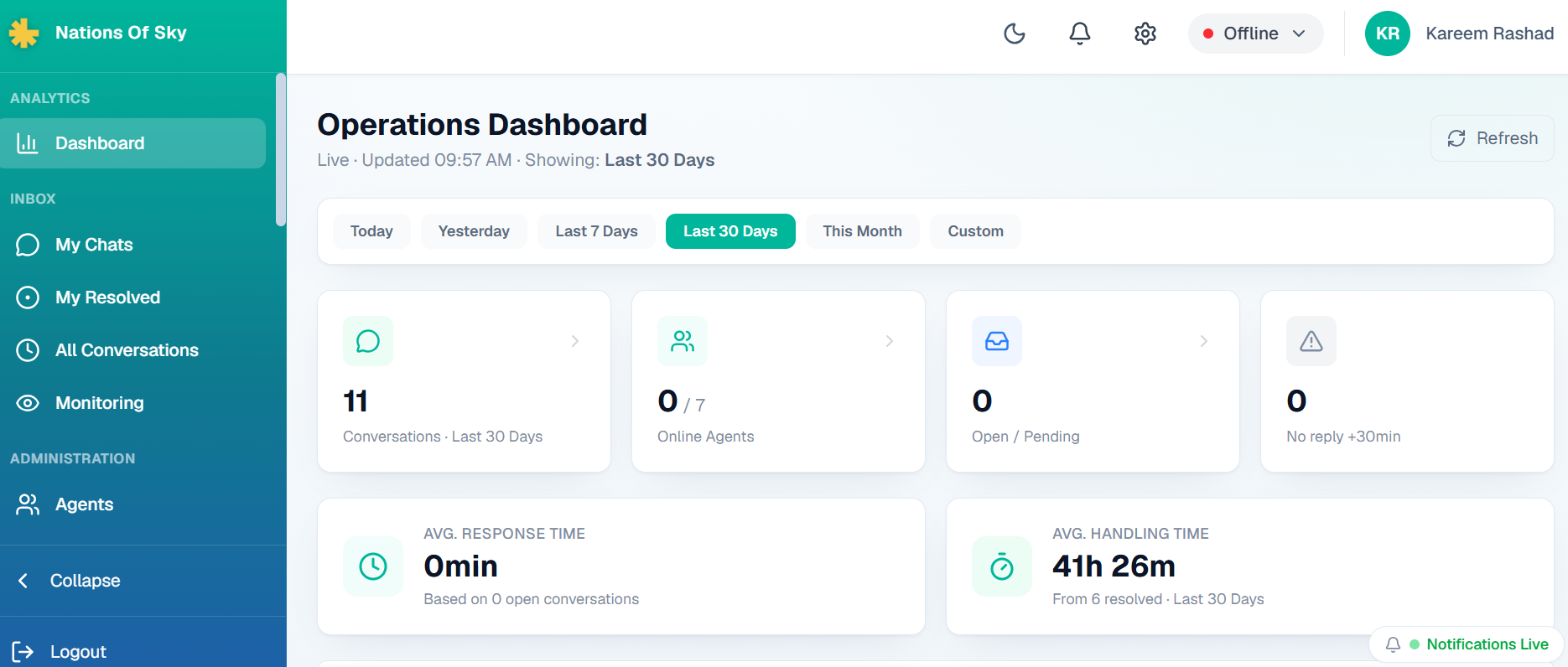The image size is (1568, 667).
Task: Select the Last 7 Days tab
Action: click(x=596, y=231)
